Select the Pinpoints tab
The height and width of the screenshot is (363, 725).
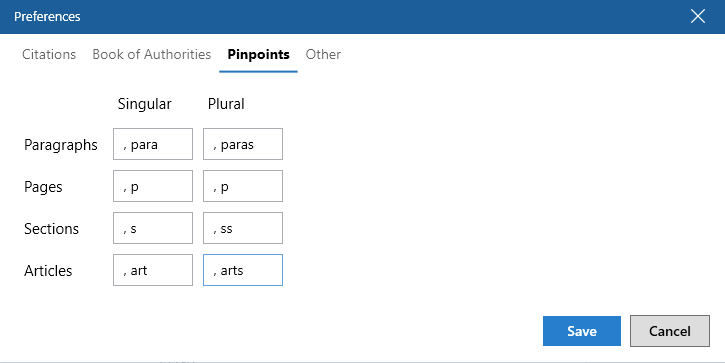click(258, 55)
